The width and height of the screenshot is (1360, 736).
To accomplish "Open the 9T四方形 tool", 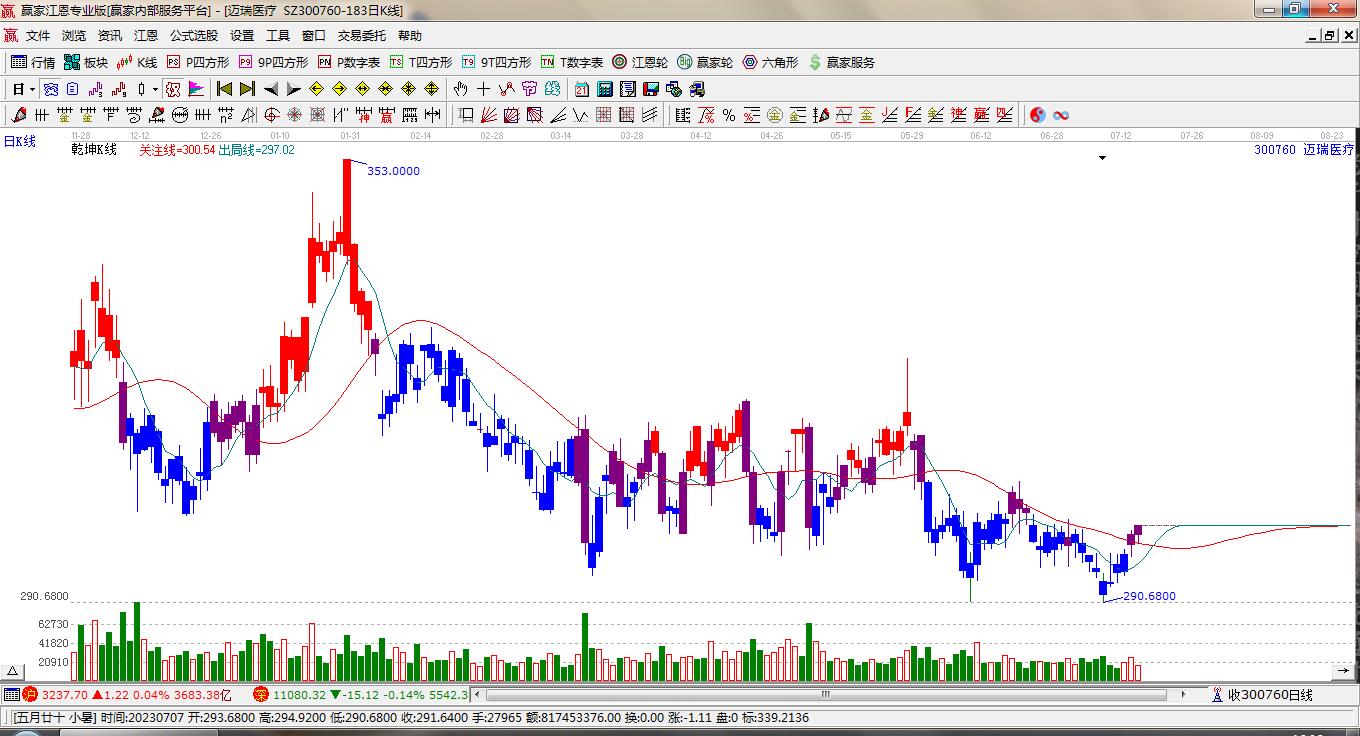I will click(x=496, y=62).
